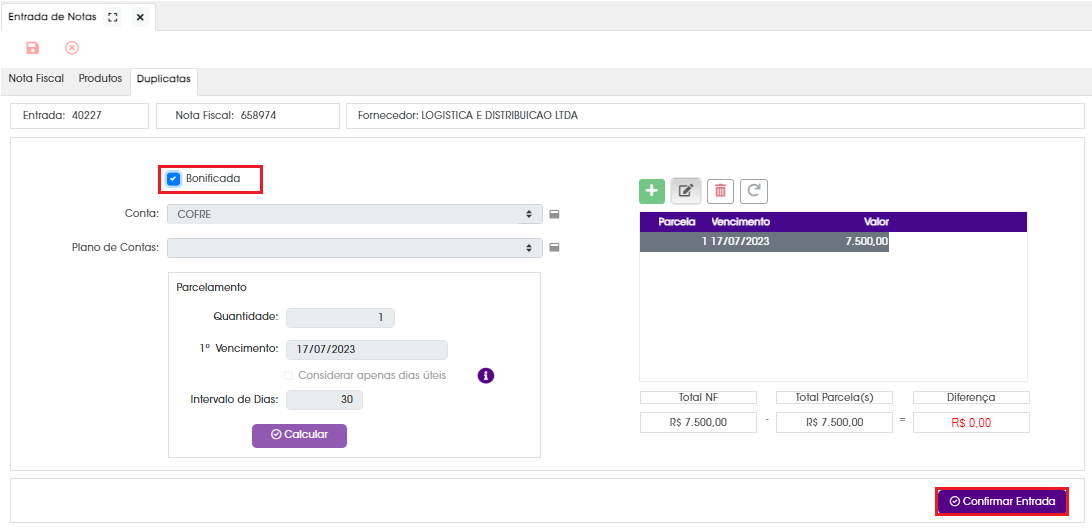
Task: Click the Intervalo de Dias field
Action: click(325, 400)
